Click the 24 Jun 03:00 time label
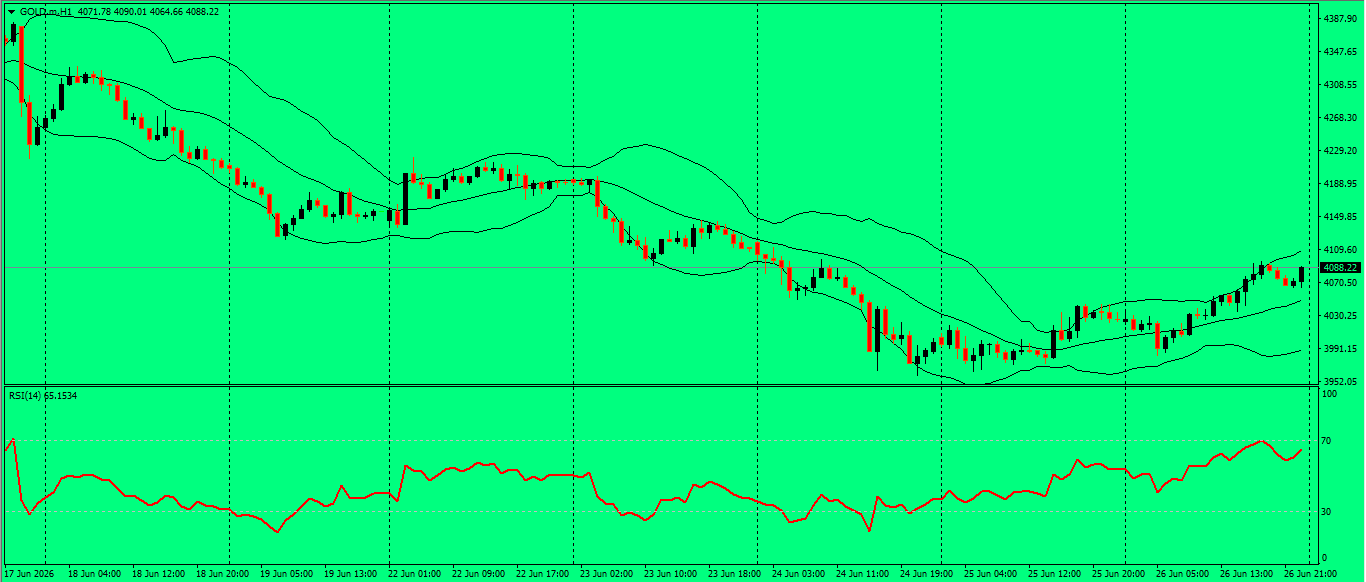This screenshot has width=1366, height=582. 799,574
